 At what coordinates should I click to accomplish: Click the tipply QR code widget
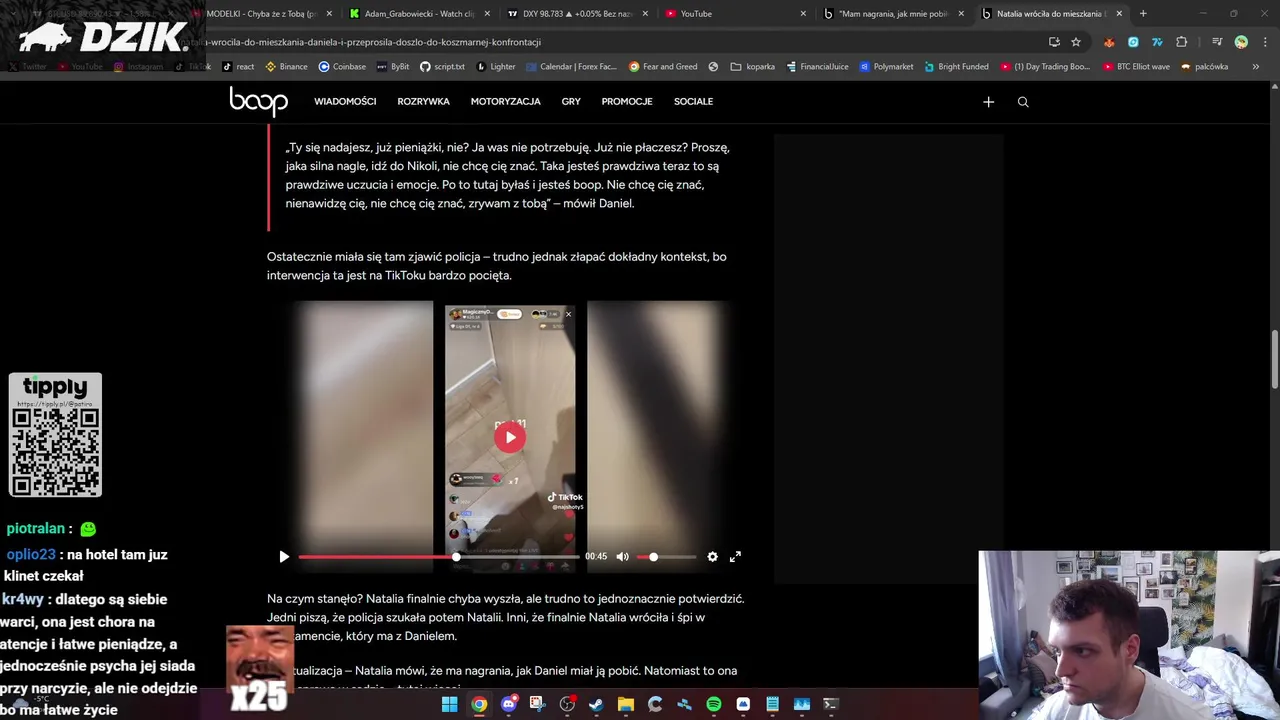pyautogui.click(x=55, y=435)
